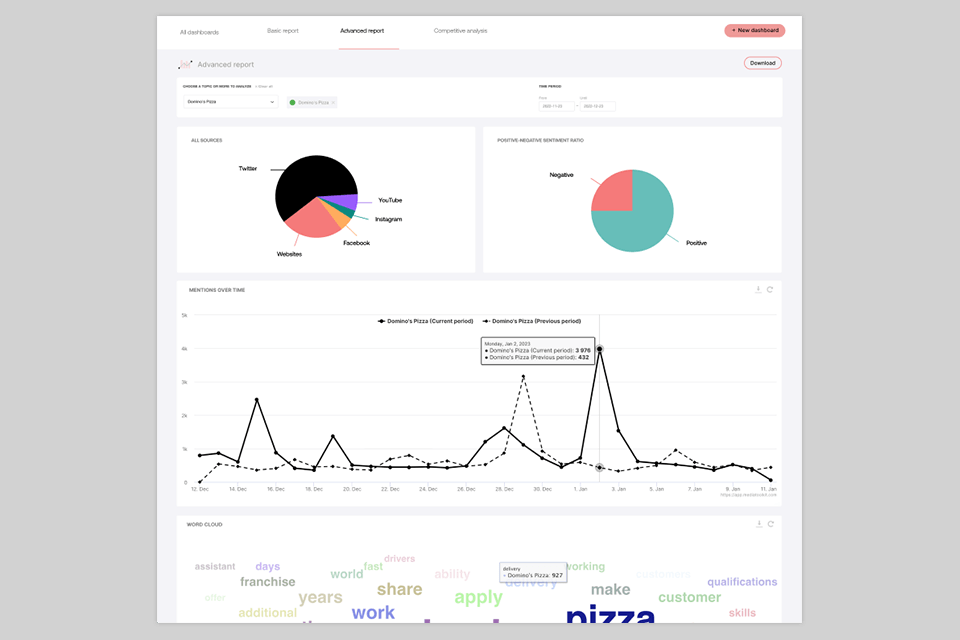Click the Until date field

[597, 106]
